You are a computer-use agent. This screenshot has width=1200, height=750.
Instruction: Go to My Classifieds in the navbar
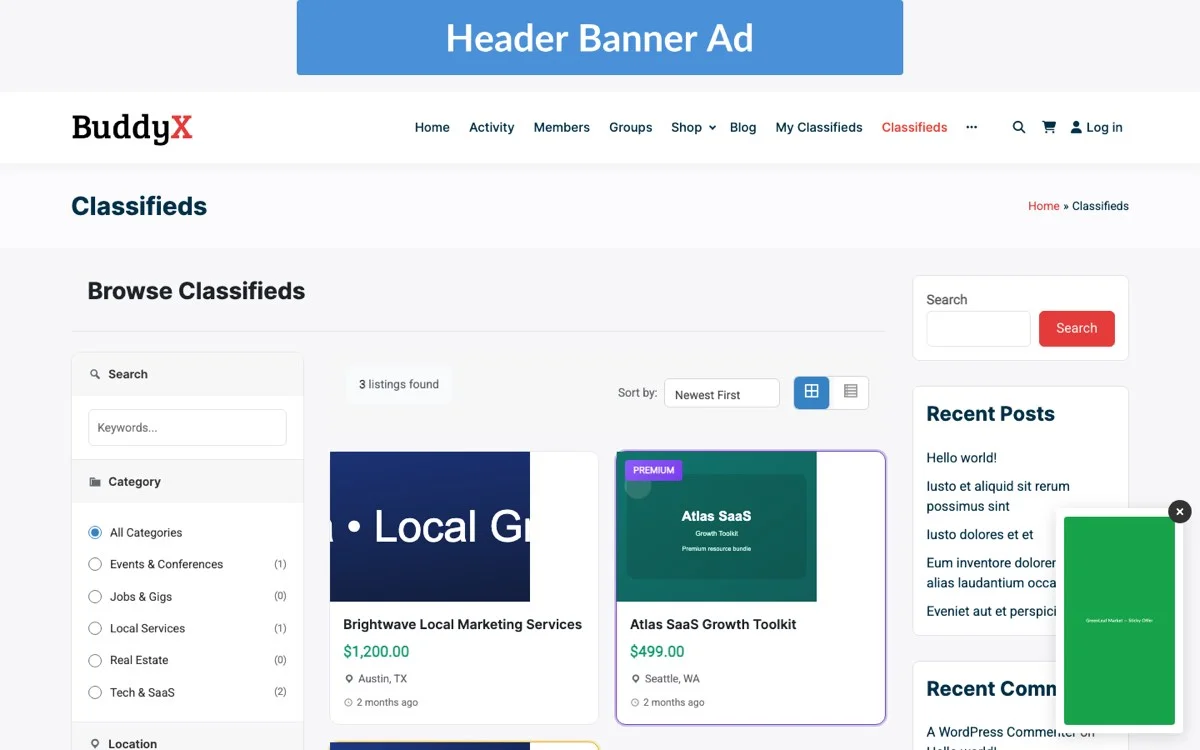[x=818, y=127]
